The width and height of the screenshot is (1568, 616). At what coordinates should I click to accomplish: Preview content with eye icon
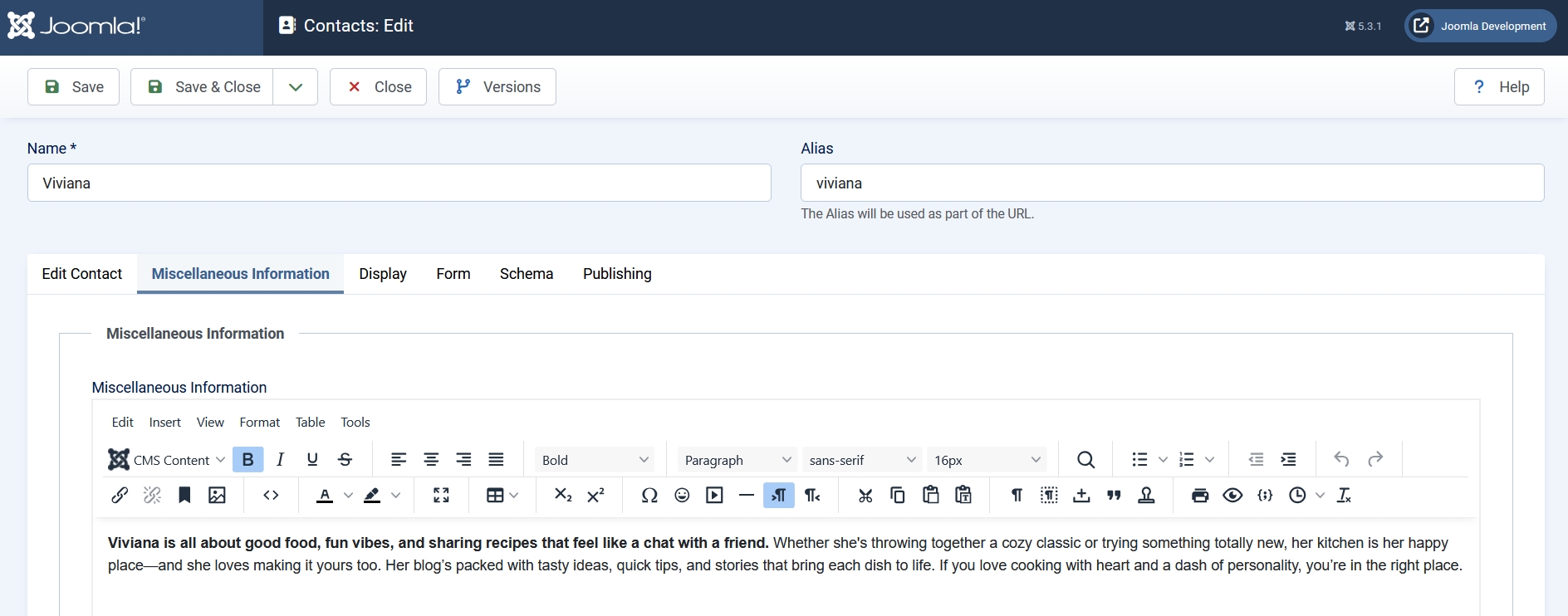click(x=1232, y=495)
